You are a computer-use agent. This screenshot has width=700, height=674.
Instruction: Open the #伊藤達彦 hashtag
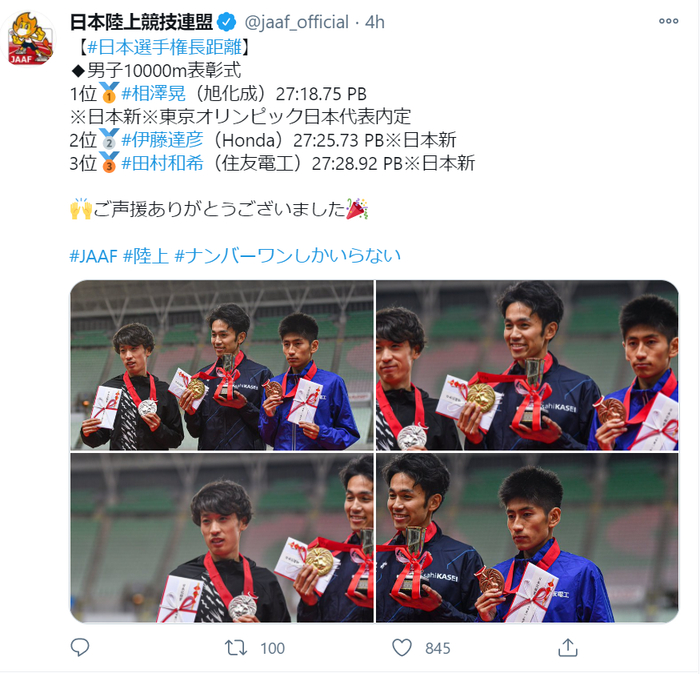pyautogui.click(x=162, y=140)
